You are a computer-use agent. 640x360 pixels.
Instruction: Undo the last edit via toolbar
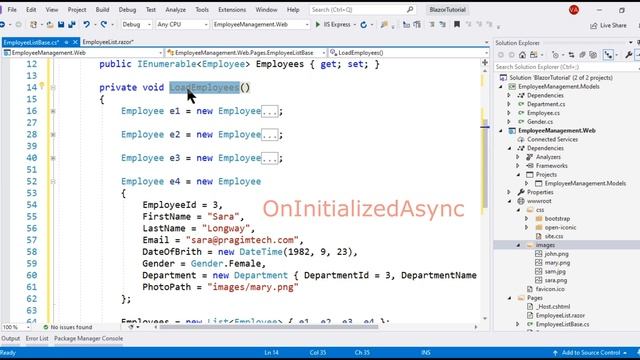click(86, 24)
